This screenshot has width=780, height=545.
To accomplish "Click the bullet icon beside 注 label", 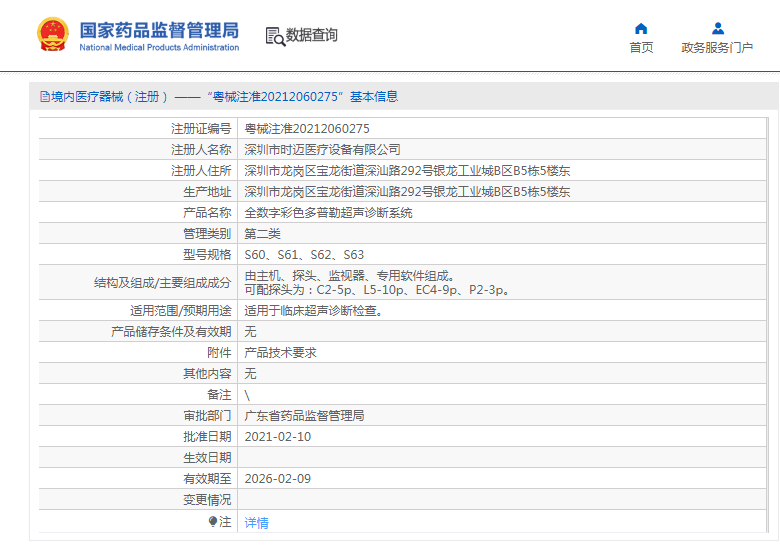I will tap(213, 522).
